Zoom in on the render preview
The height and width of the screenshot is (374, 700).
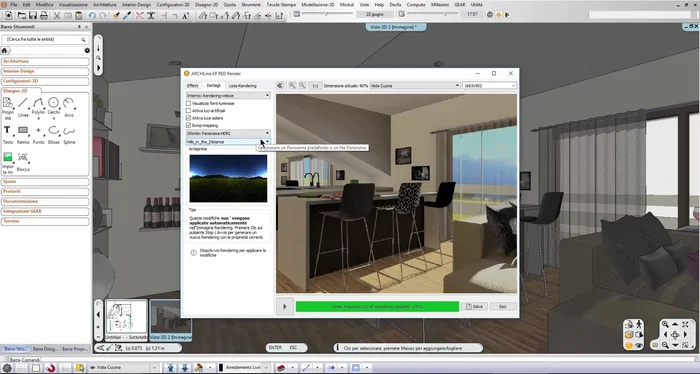(292, 86)
